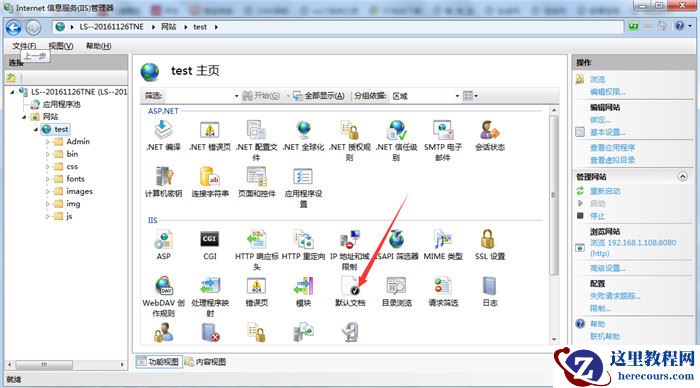Collapse the 管理网站 section chevron
The image size is (700, 388).
(683, 176)
